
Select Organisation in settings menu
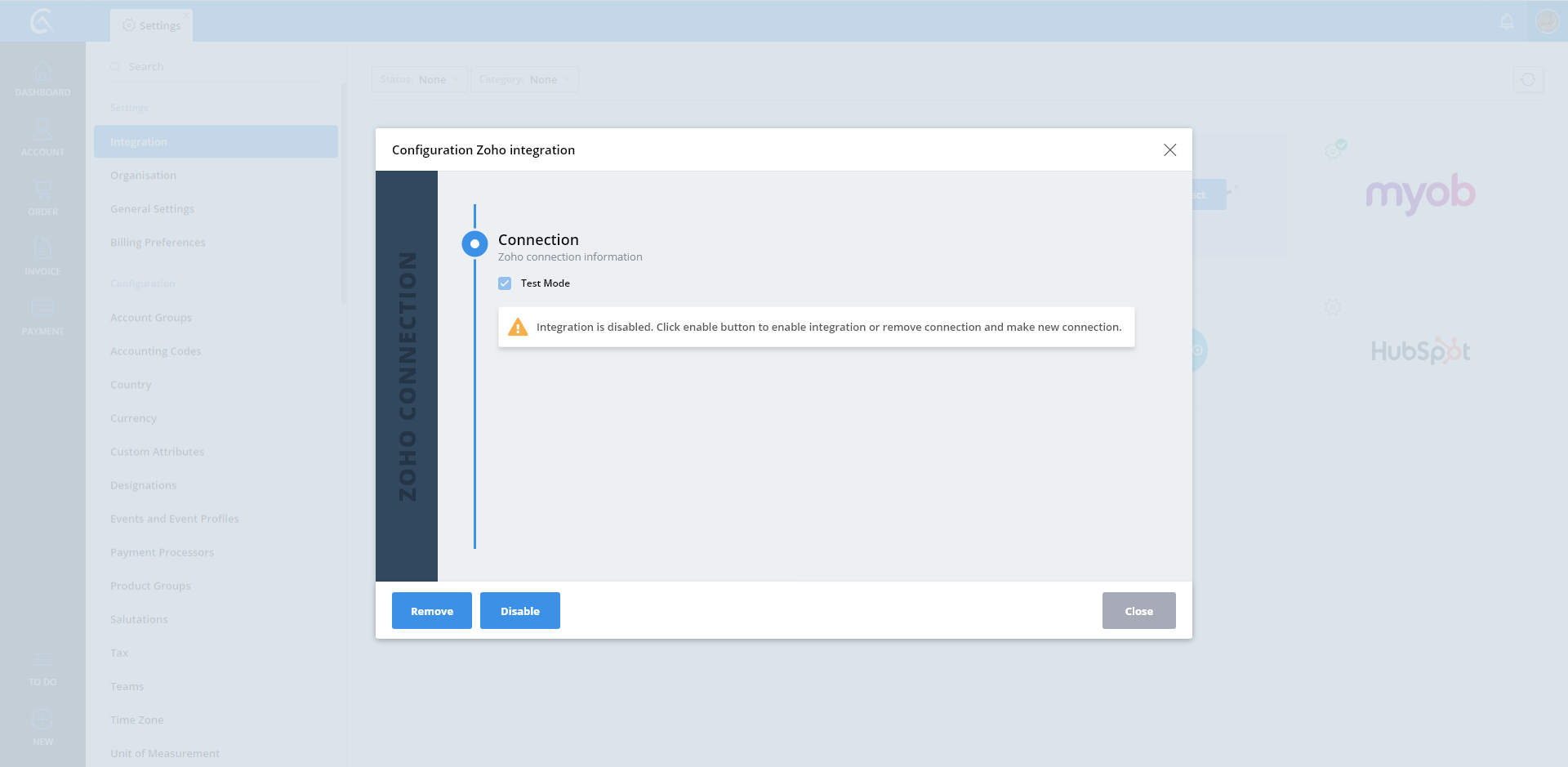(x=143, y=176)
